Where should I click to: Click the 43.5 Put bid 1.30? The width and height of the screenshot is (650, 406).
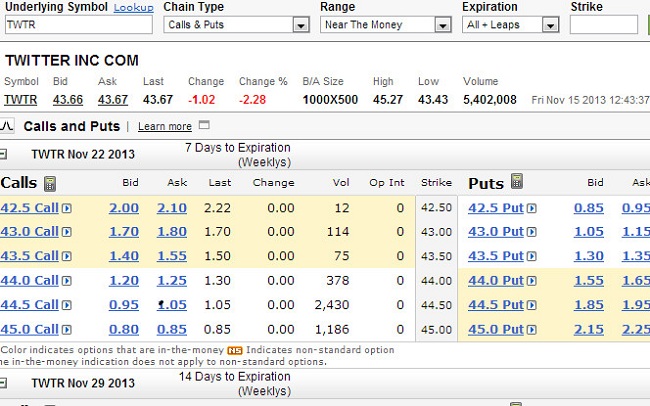[589, 256]
